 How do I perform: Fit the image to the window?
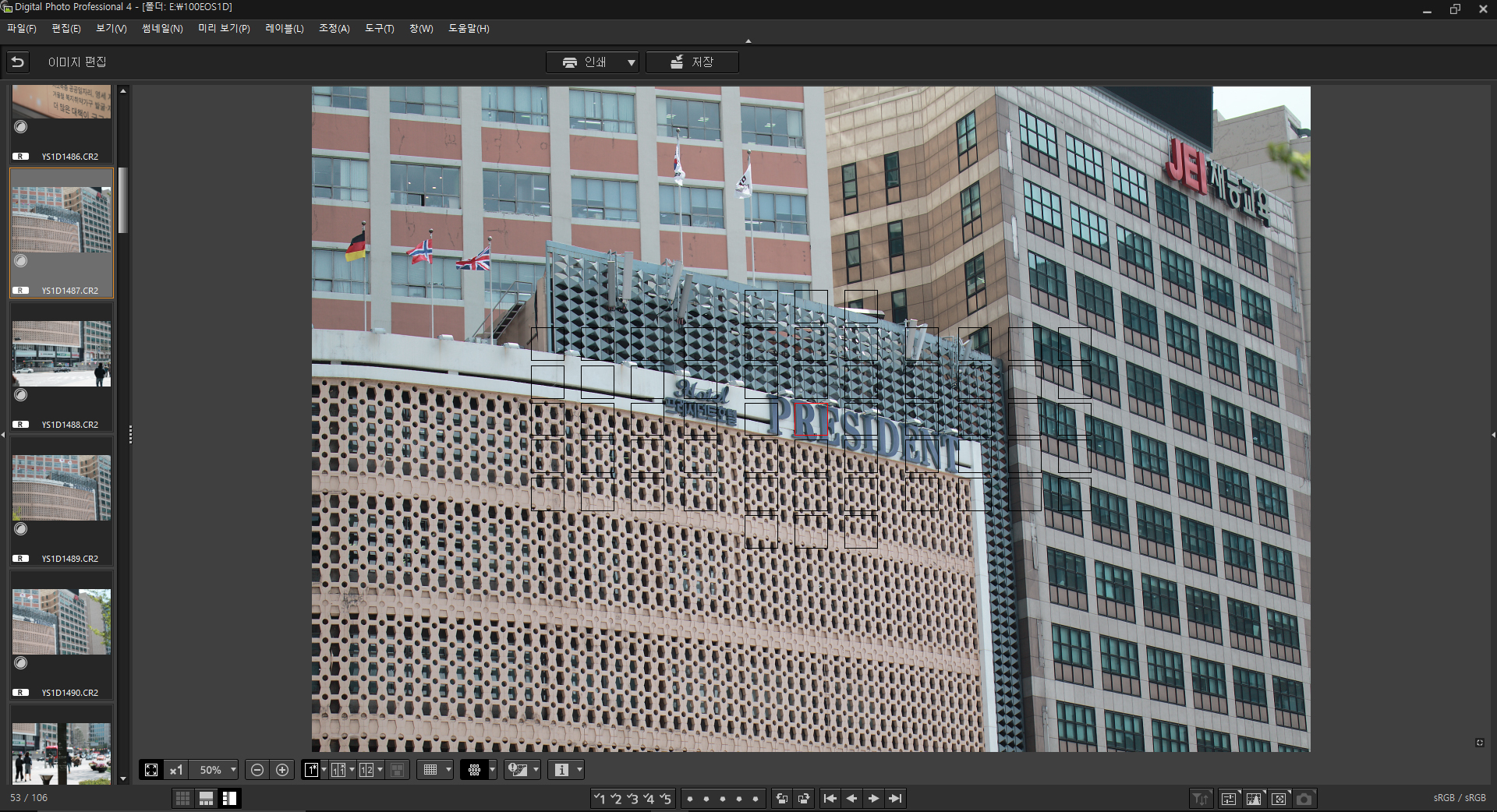[x=151, y=770]
